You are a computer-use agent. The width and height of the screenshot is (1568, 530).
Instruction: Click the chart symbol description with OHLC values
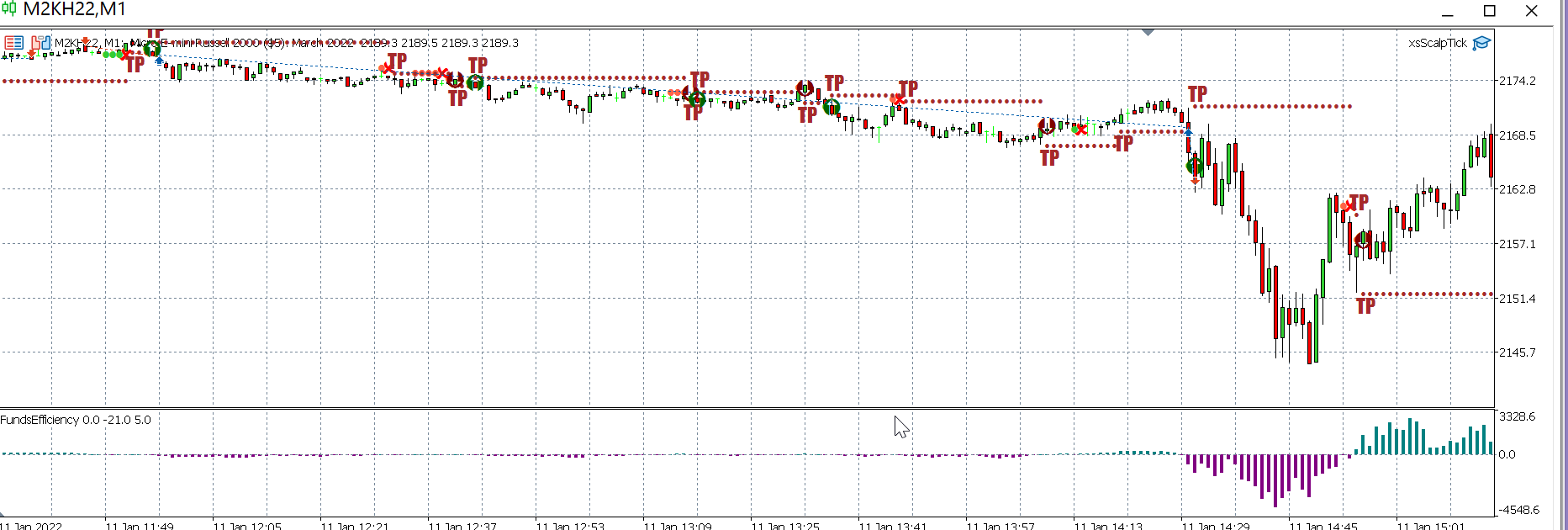pos(287,43)
